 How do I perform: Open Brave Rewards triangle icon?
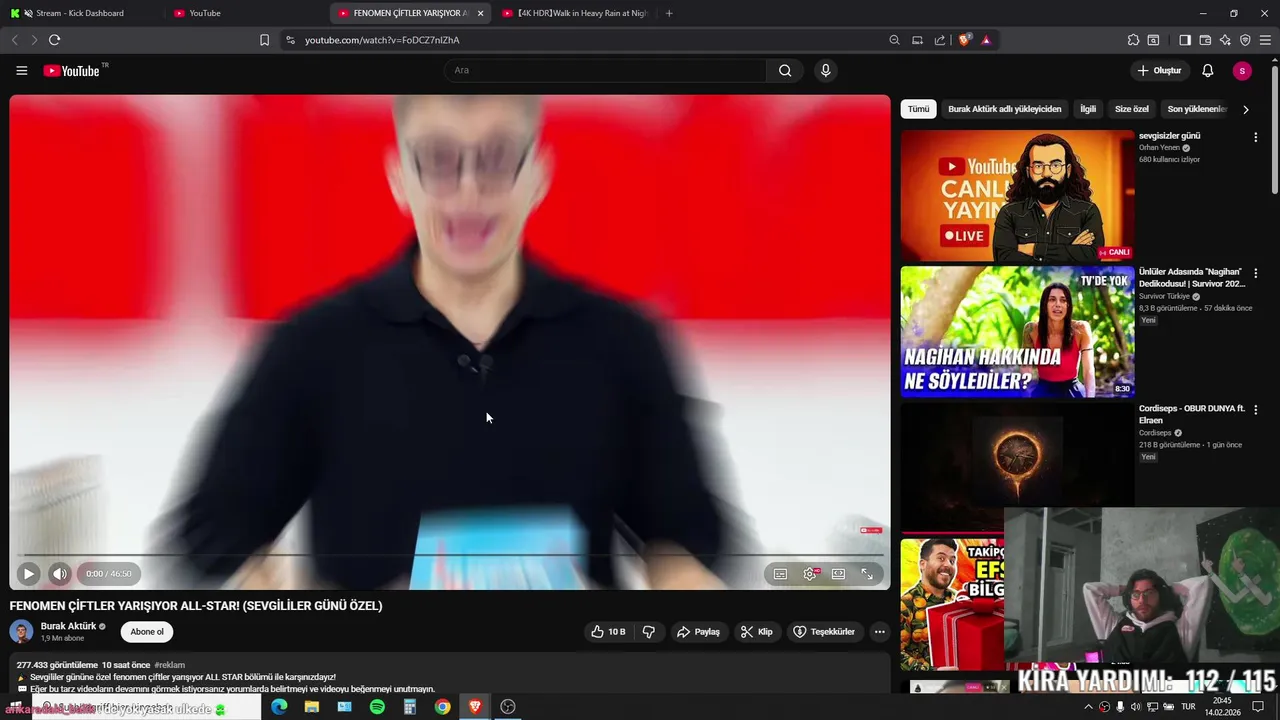pos(986,40)
